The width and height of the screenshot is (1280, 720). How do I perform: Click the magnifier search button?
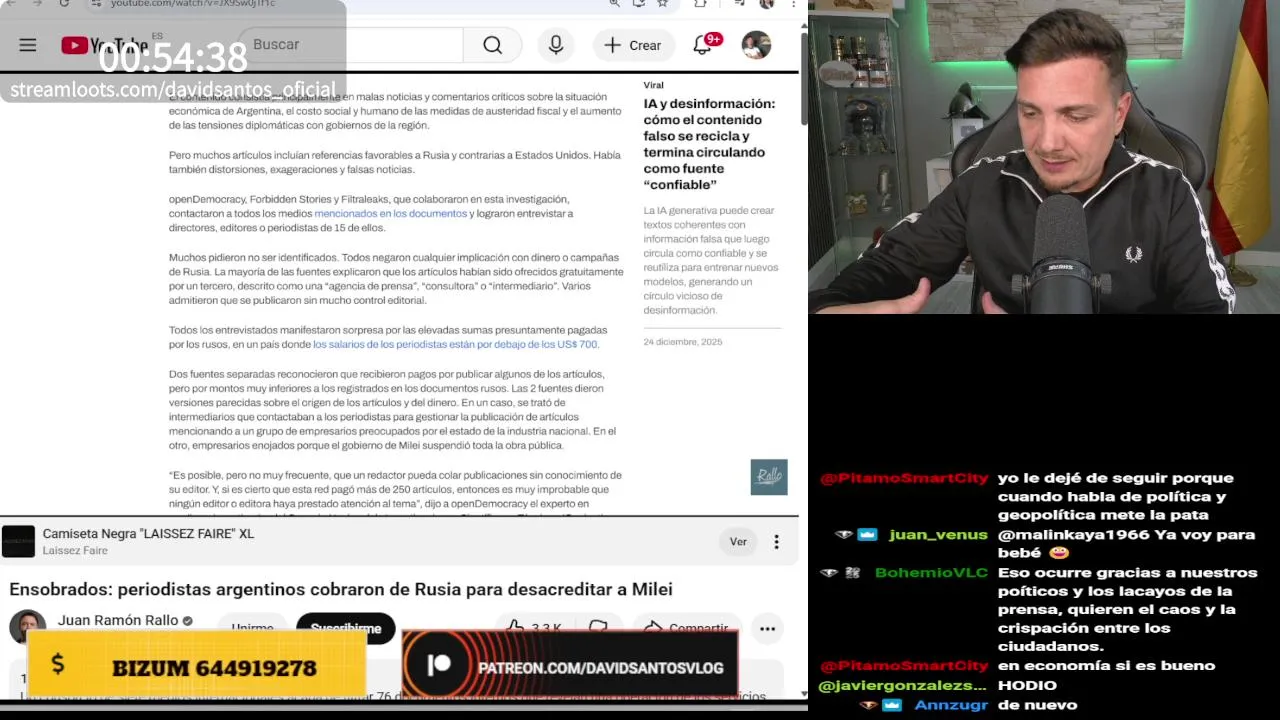(x=492, y=45)
